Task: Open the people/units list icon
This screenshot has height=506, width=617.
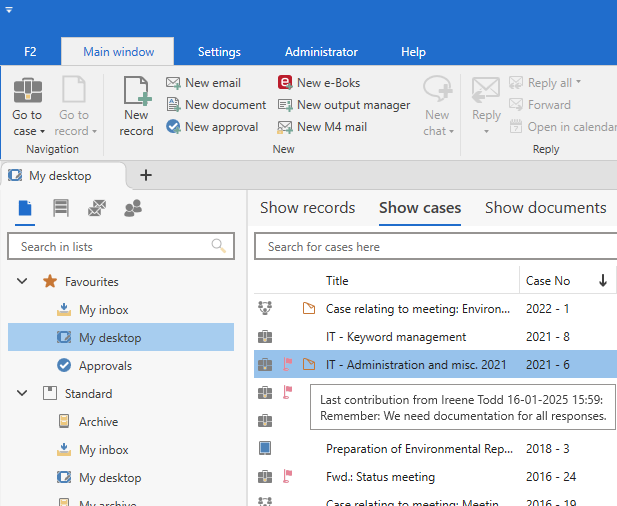Action: [x=132, y=208]
